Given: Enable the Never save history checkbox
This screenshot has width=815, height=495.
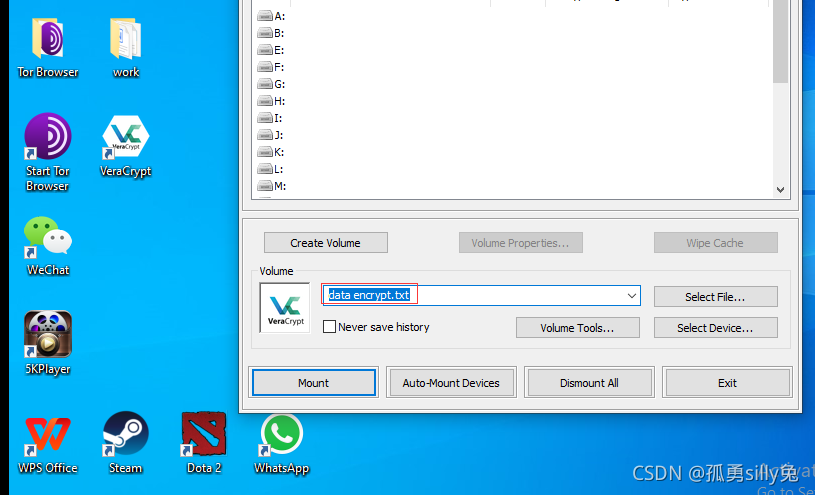Looking at the screenshot, I should click(x=329, y=327).
